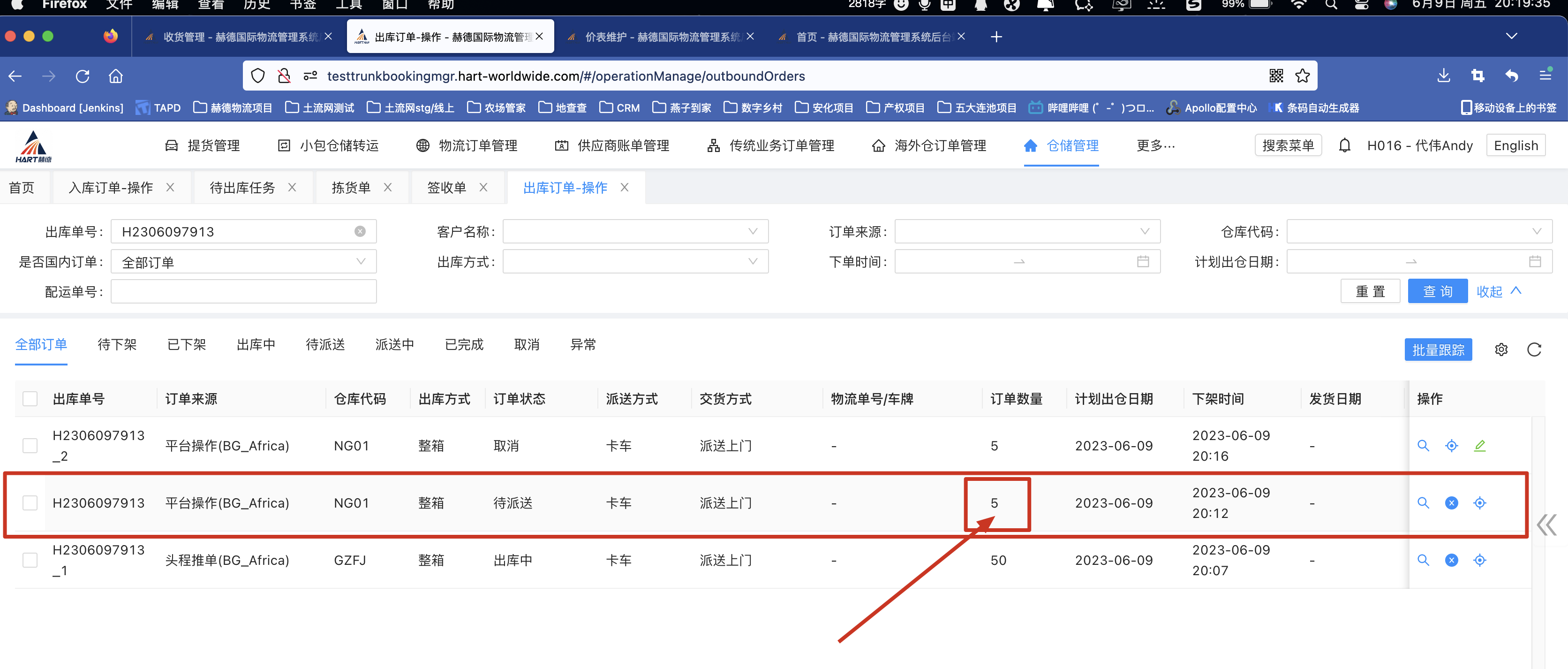
Task: Open table column settings gear icon
Action: click(x=1501, y=350)
